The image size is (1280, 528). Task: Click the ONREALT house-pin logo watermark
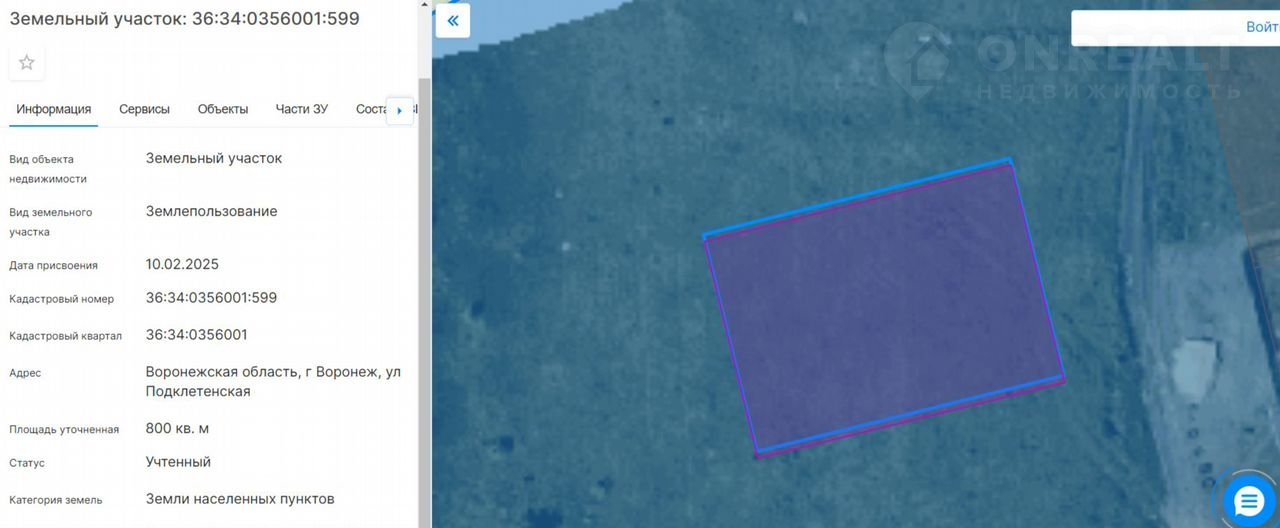(917, 60)
